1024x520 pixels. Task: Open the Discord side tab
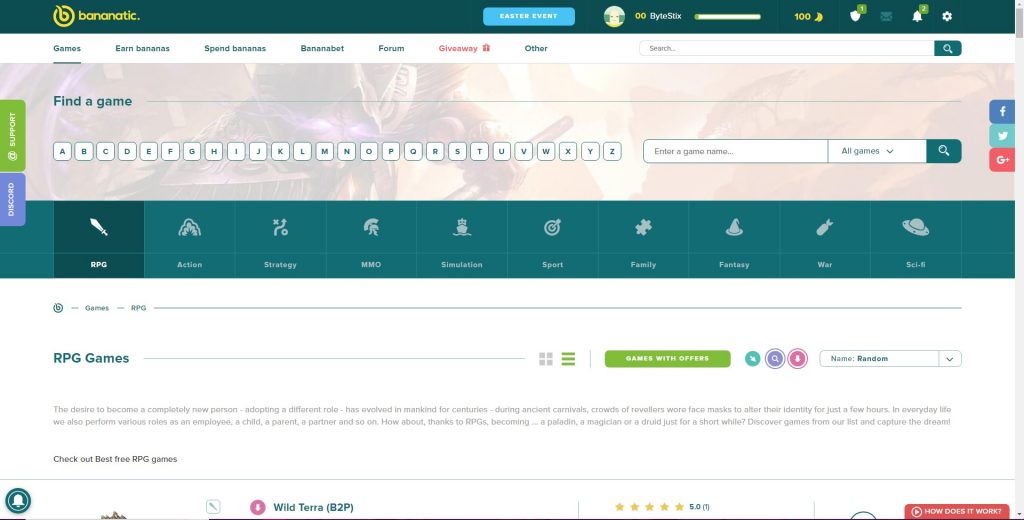(x=12, y=199)
